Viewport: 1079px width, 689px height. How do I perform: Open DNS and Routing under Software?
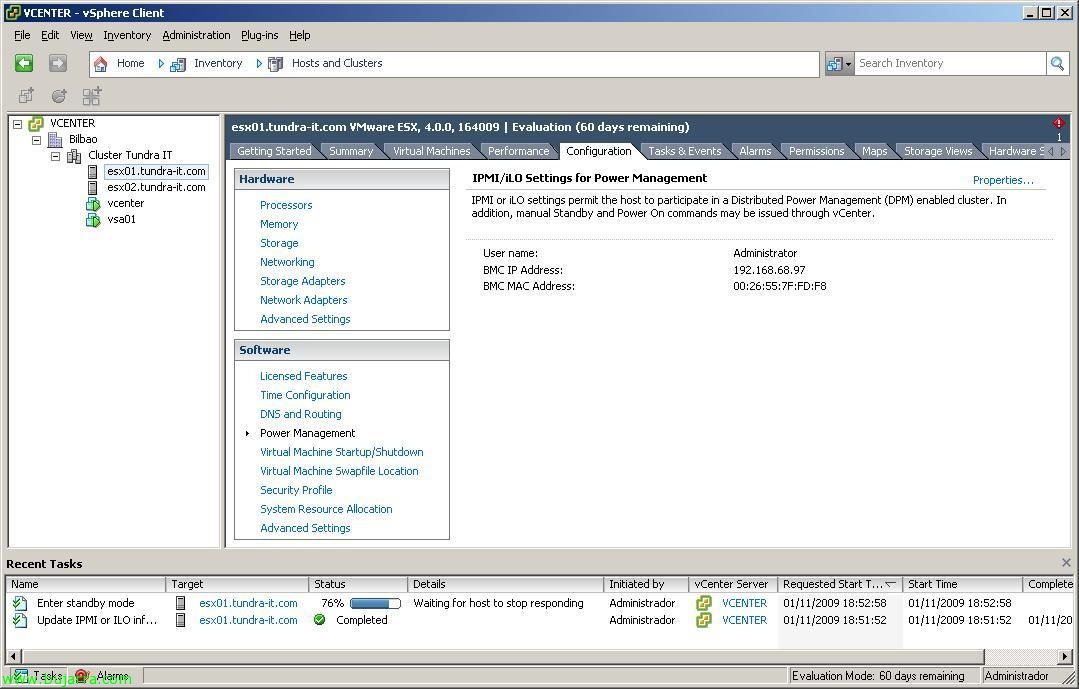coord(301,414)
